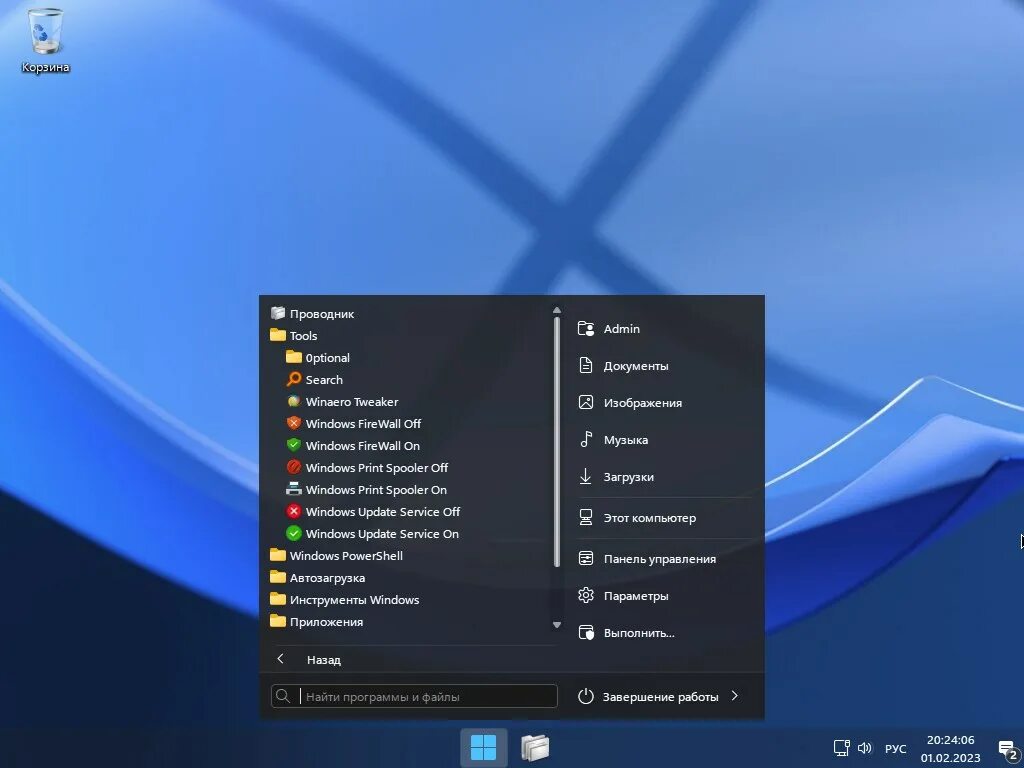
Task: Click the Музыка note icon
Action: [x=586, y=440]
